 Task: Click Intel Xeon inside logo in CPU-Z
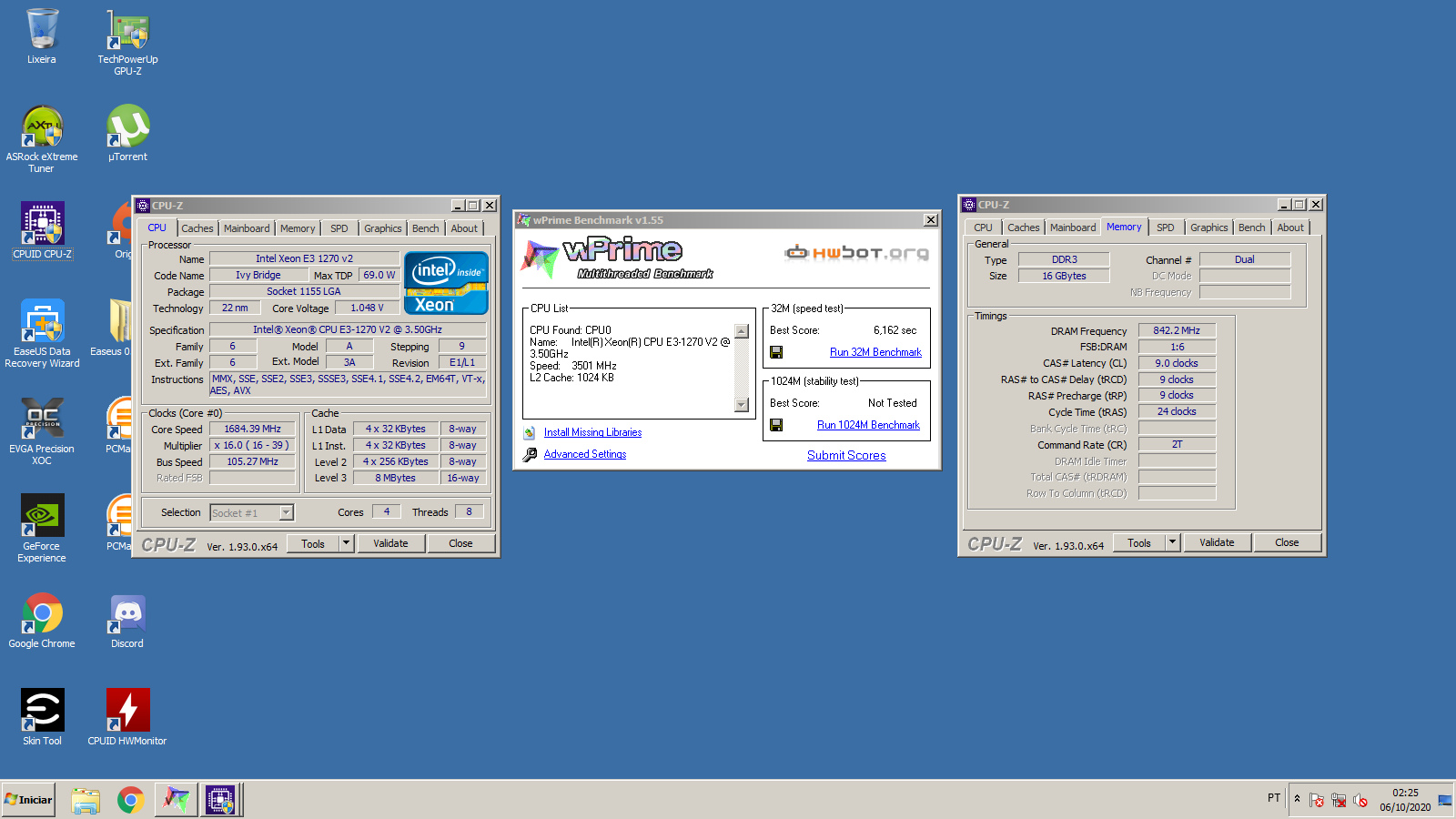coord(446,283)
